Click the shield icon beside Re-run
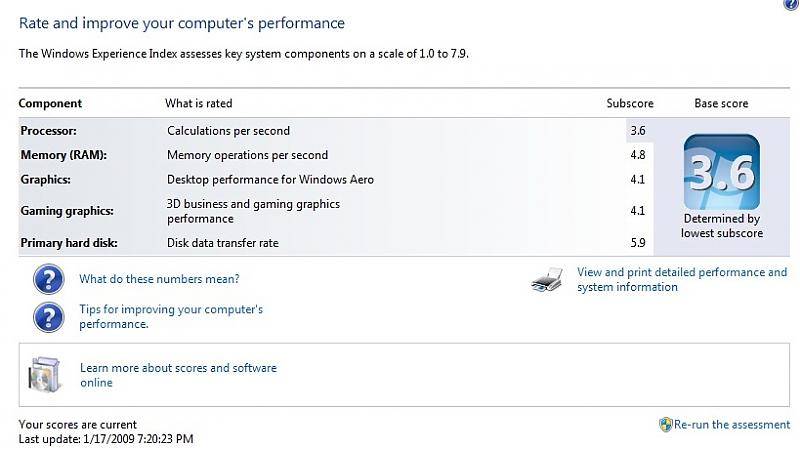Screen dimensions: 800x449 click(x=666, y=425)
